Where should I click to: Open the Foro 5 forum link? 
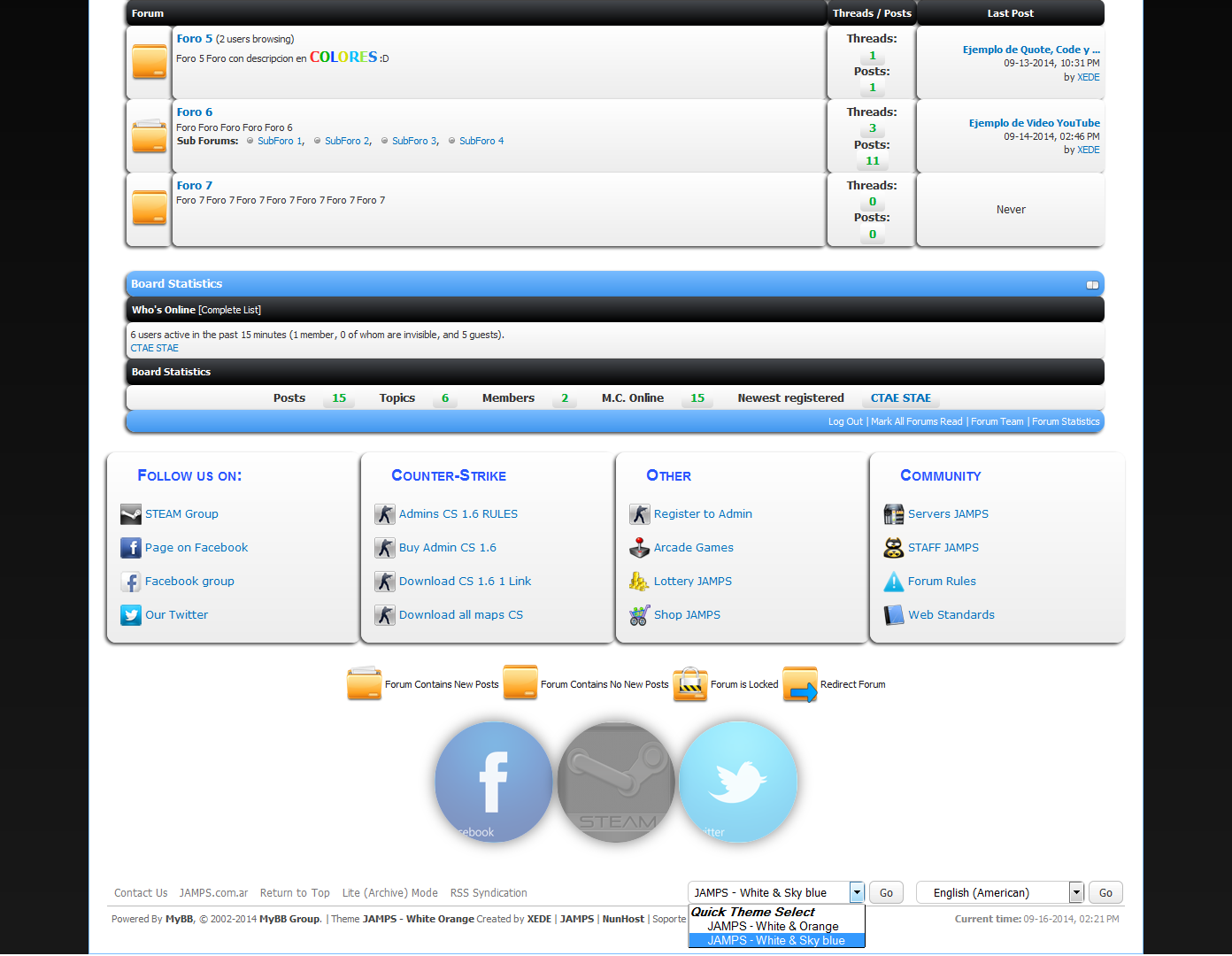click(195, 39)
